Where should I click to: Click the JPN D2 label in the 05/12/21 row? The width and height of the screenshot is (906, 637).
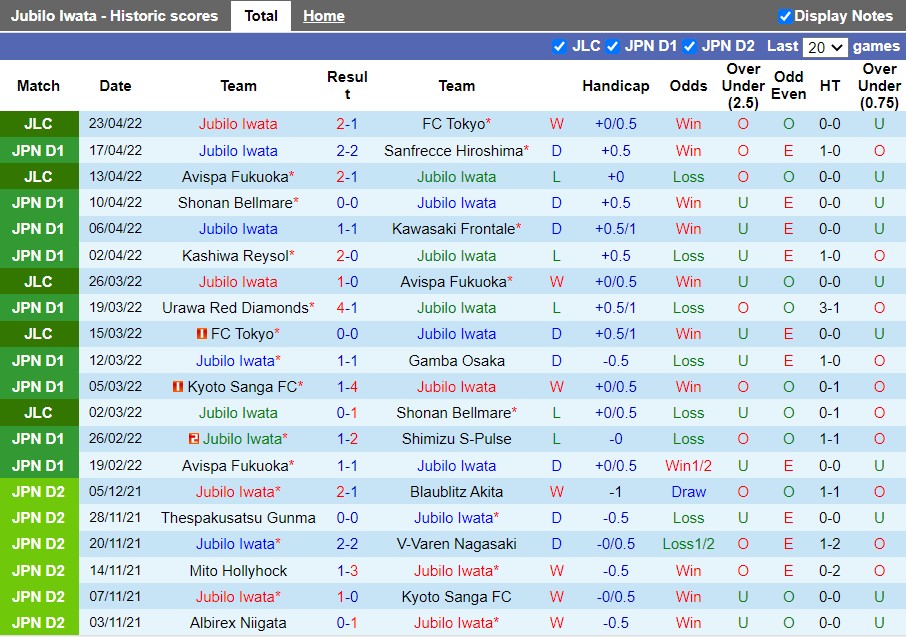point(39,492)
